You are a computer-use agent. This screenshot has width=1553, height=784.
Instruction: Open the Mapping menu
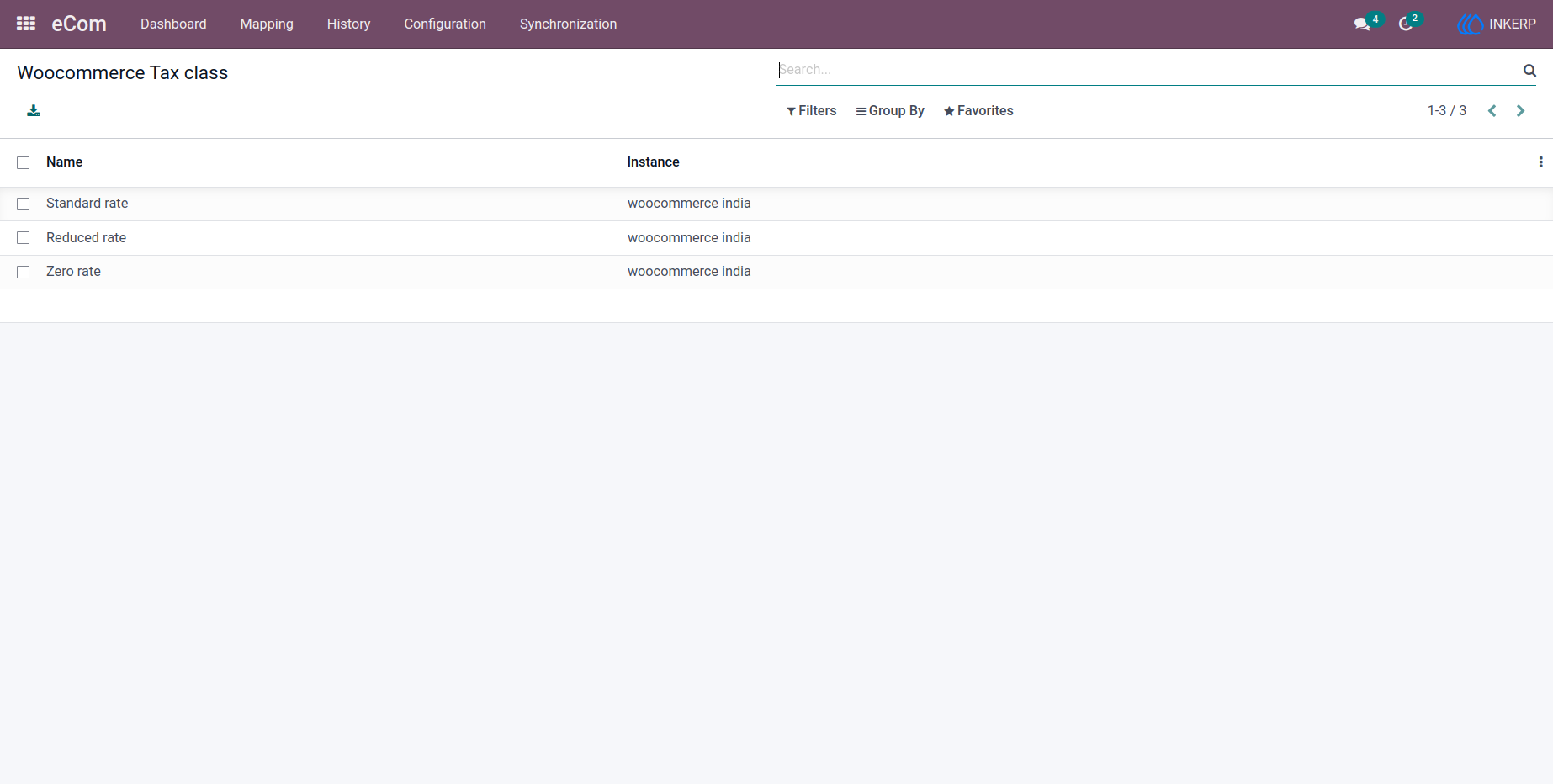point(267,24)
